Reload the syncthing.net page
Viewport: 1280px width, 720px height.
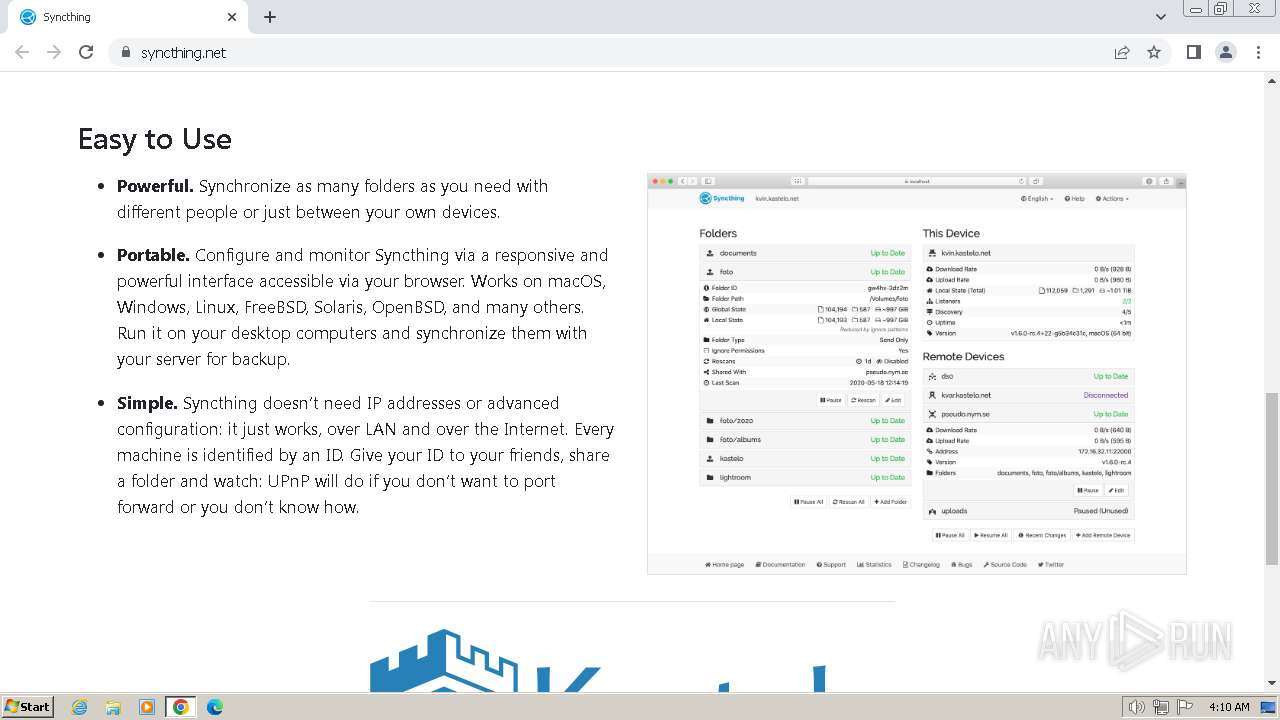coord(86,52)
